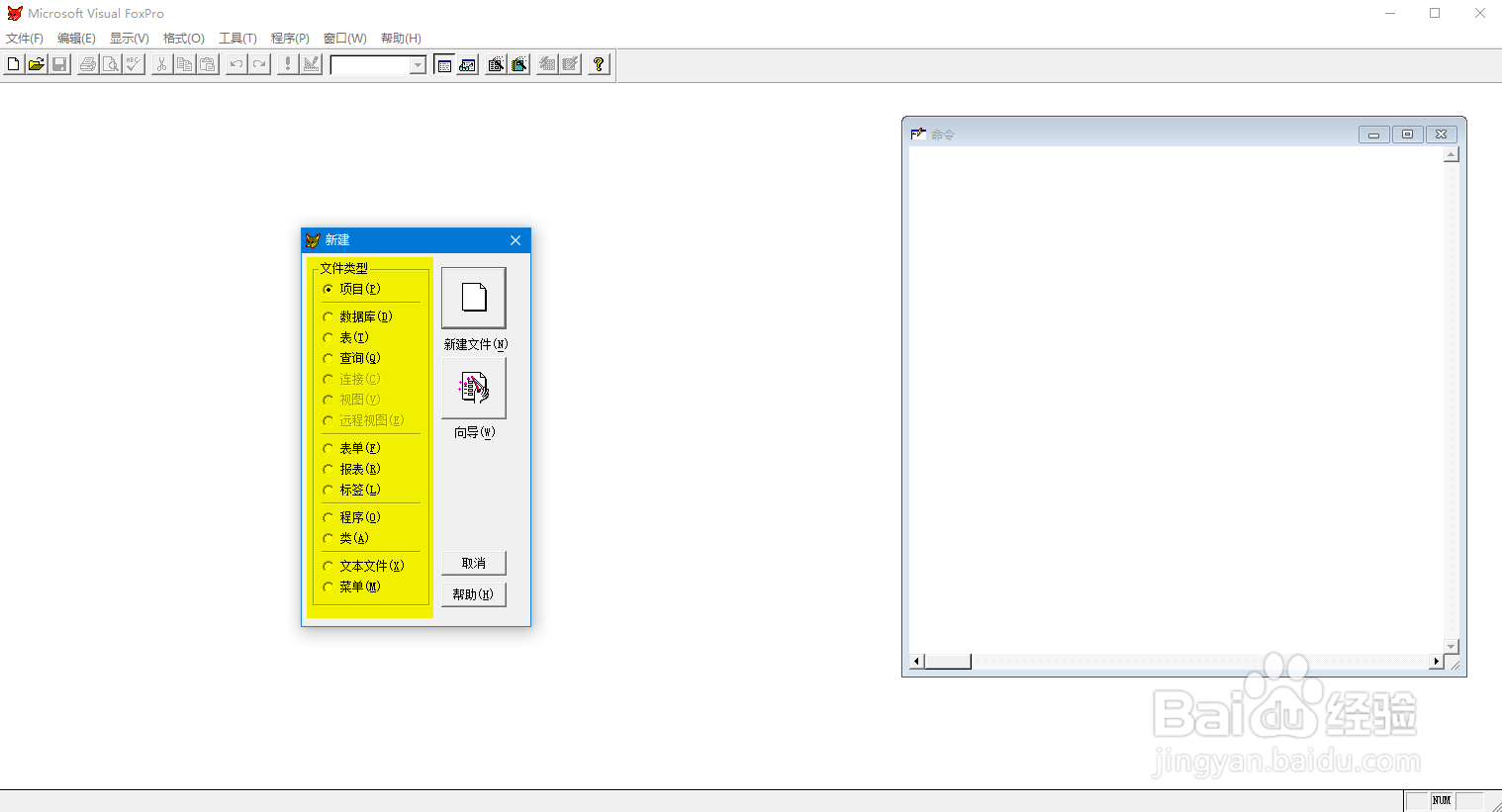Select the 表单(F) radio option
The width and height of the screenshot is (1502, 812).
pos(352,448)
